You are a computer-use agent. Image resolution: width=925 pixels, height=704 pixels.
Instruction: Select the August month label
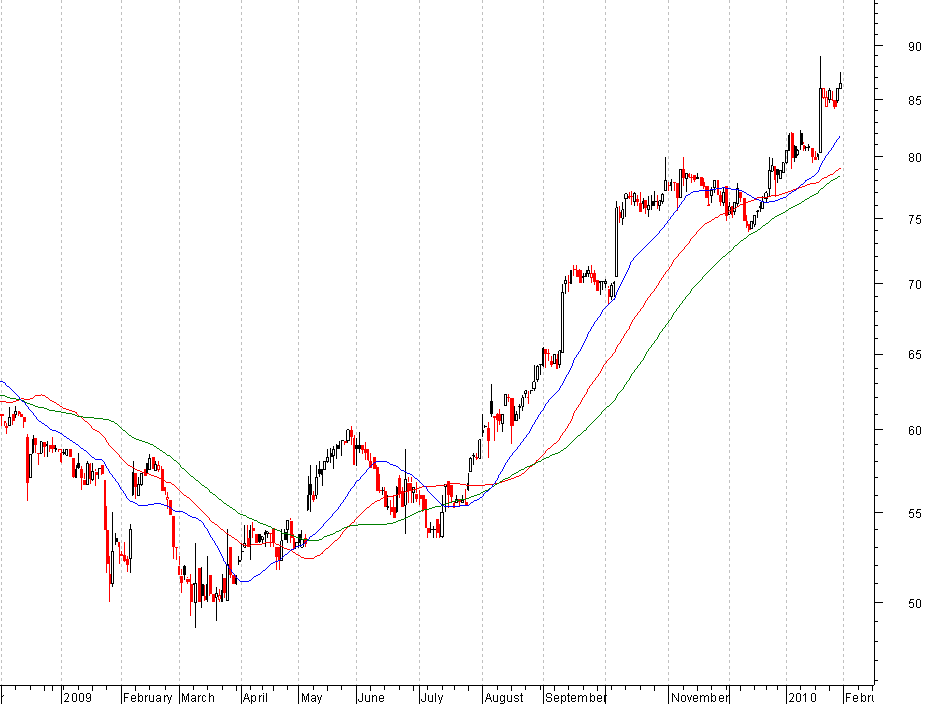pyautogui.click(x=504, y=698)
